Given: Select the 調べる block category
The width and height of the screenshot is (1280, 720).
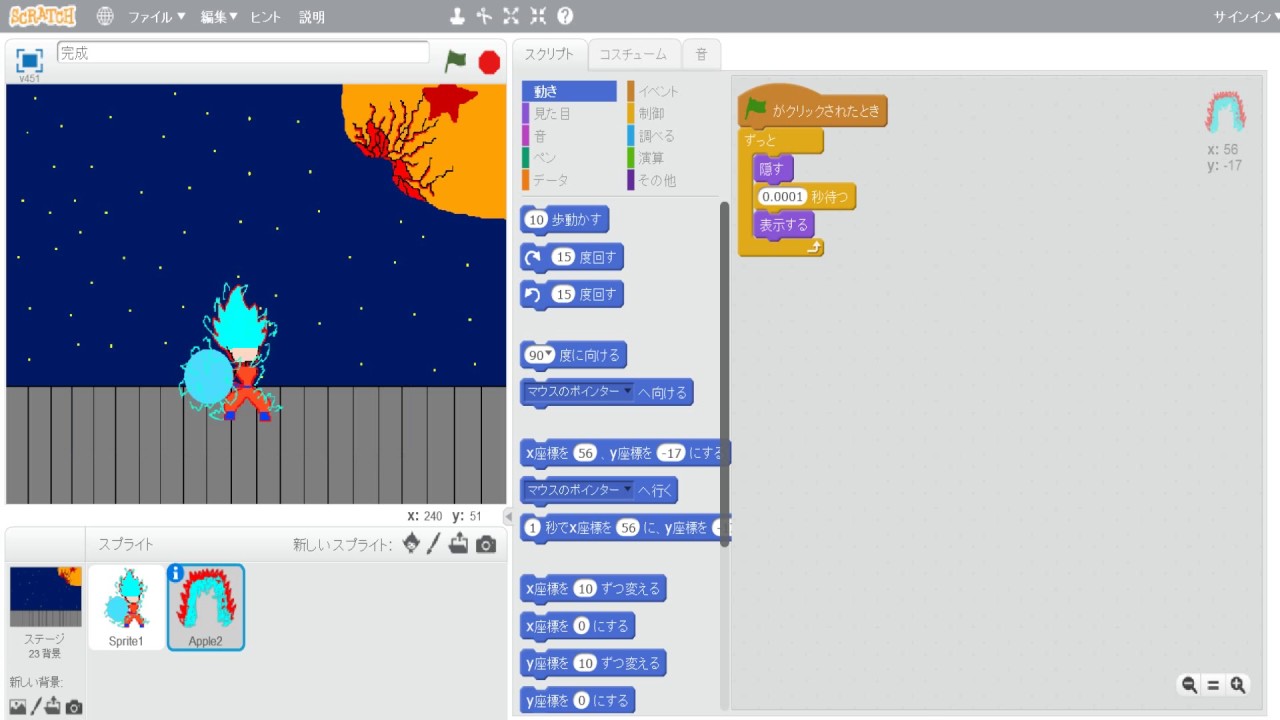Looking at the screenshot, I should (673, 136).
